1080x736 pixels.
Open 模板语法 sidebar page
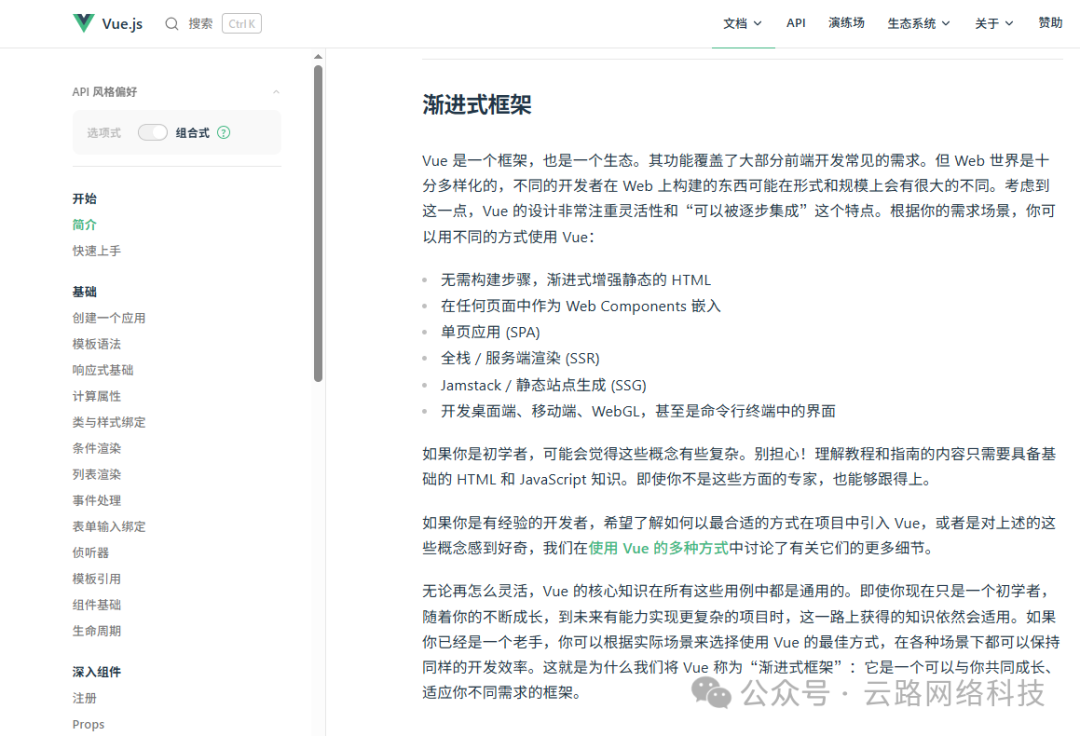click(x=96, y=344)
